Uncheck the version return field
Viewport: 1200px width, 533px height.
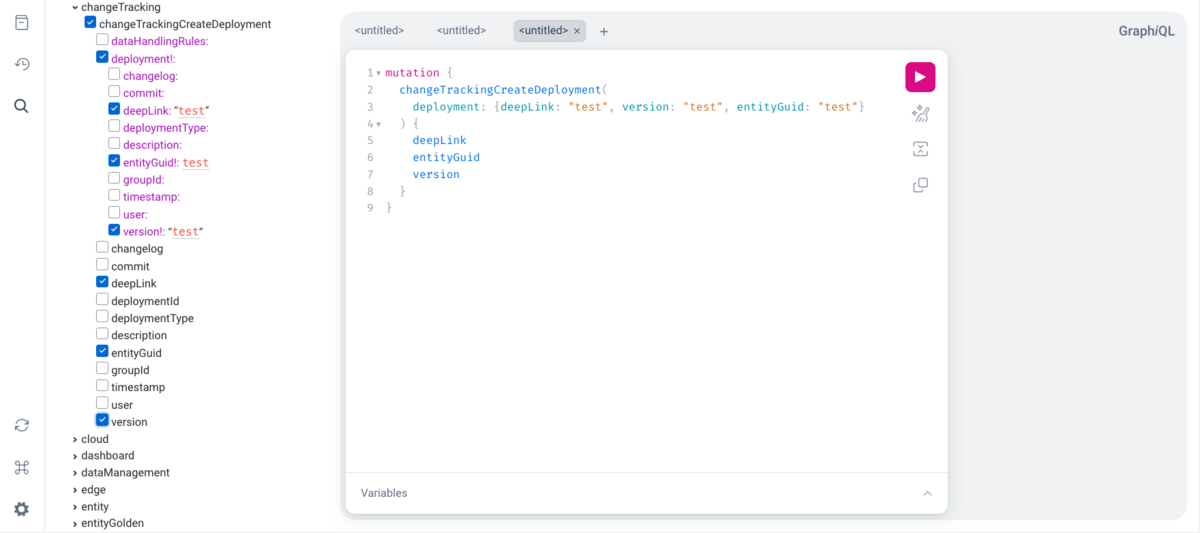(x=102, y=420)
